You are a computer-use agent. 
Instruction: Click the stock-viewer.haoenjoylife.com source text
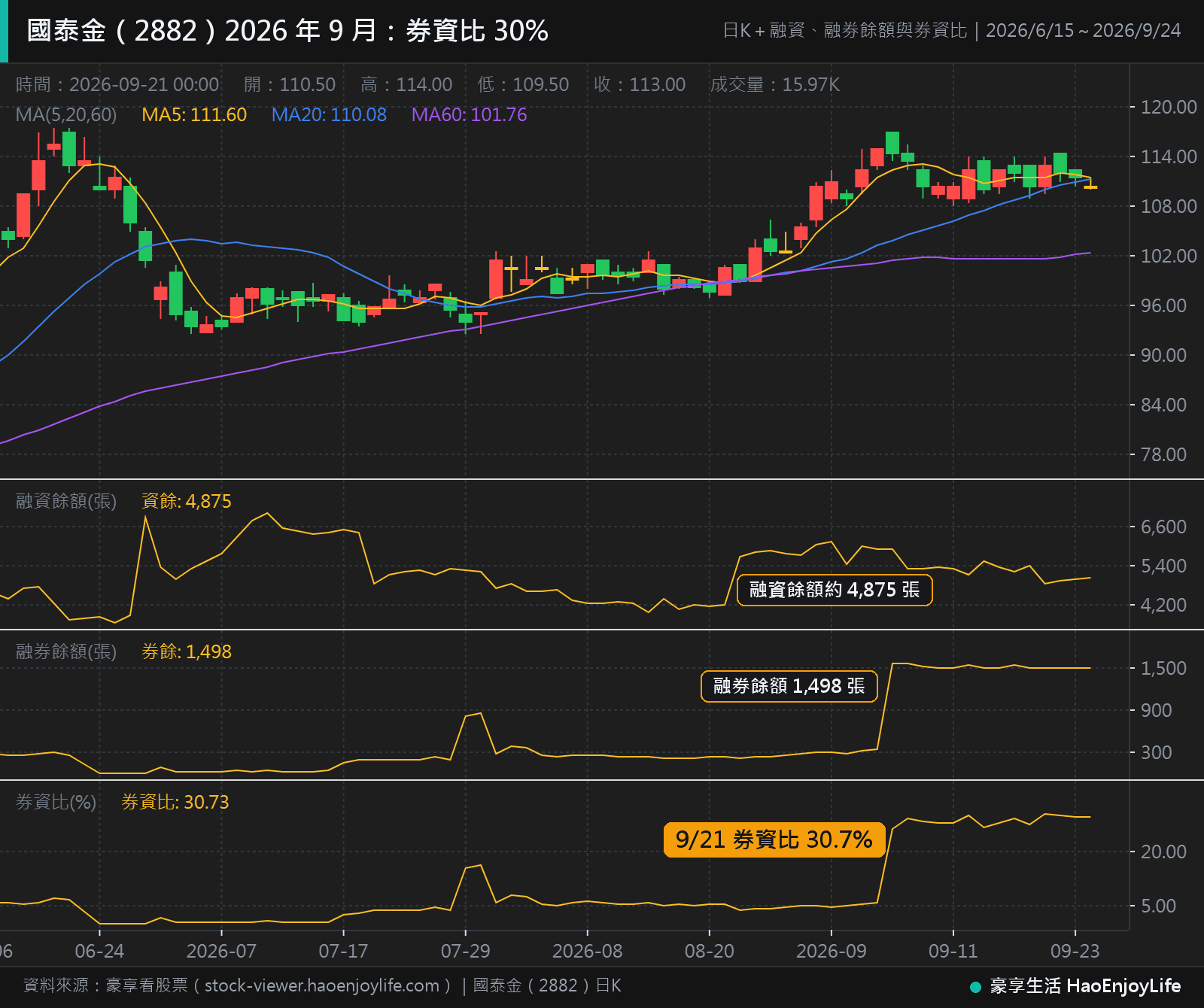(322, 985)
